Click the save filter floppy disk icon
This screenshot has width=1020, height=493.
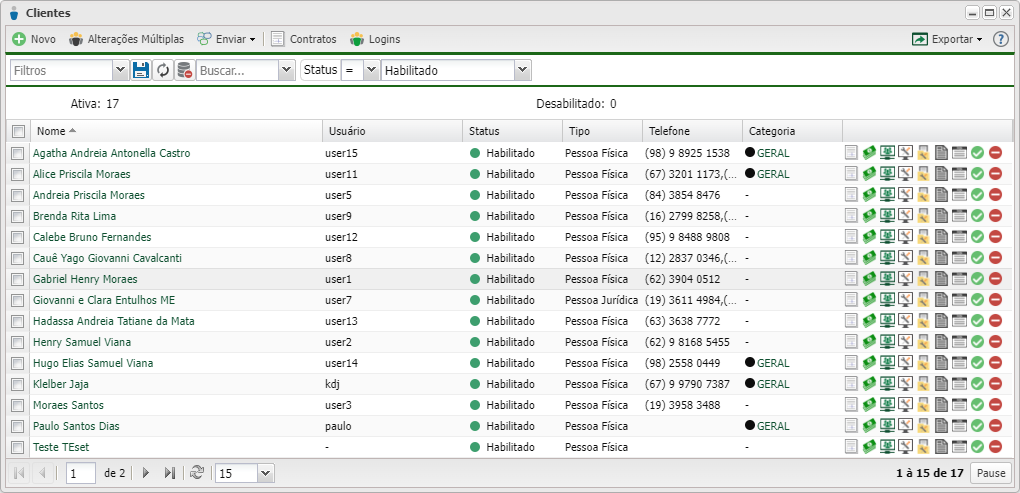point(141,70)
